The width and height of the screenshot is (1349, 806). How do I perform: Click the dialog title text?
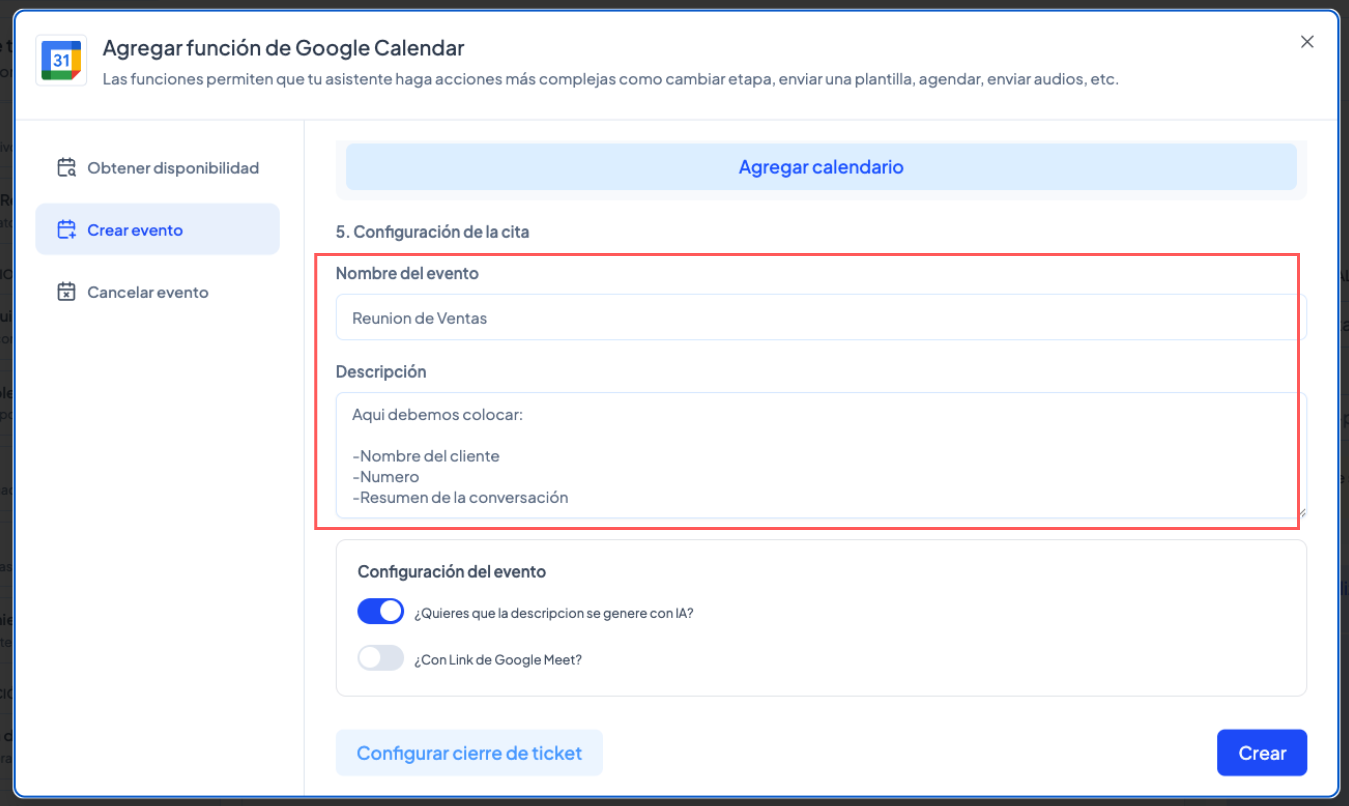coord(283,47)
